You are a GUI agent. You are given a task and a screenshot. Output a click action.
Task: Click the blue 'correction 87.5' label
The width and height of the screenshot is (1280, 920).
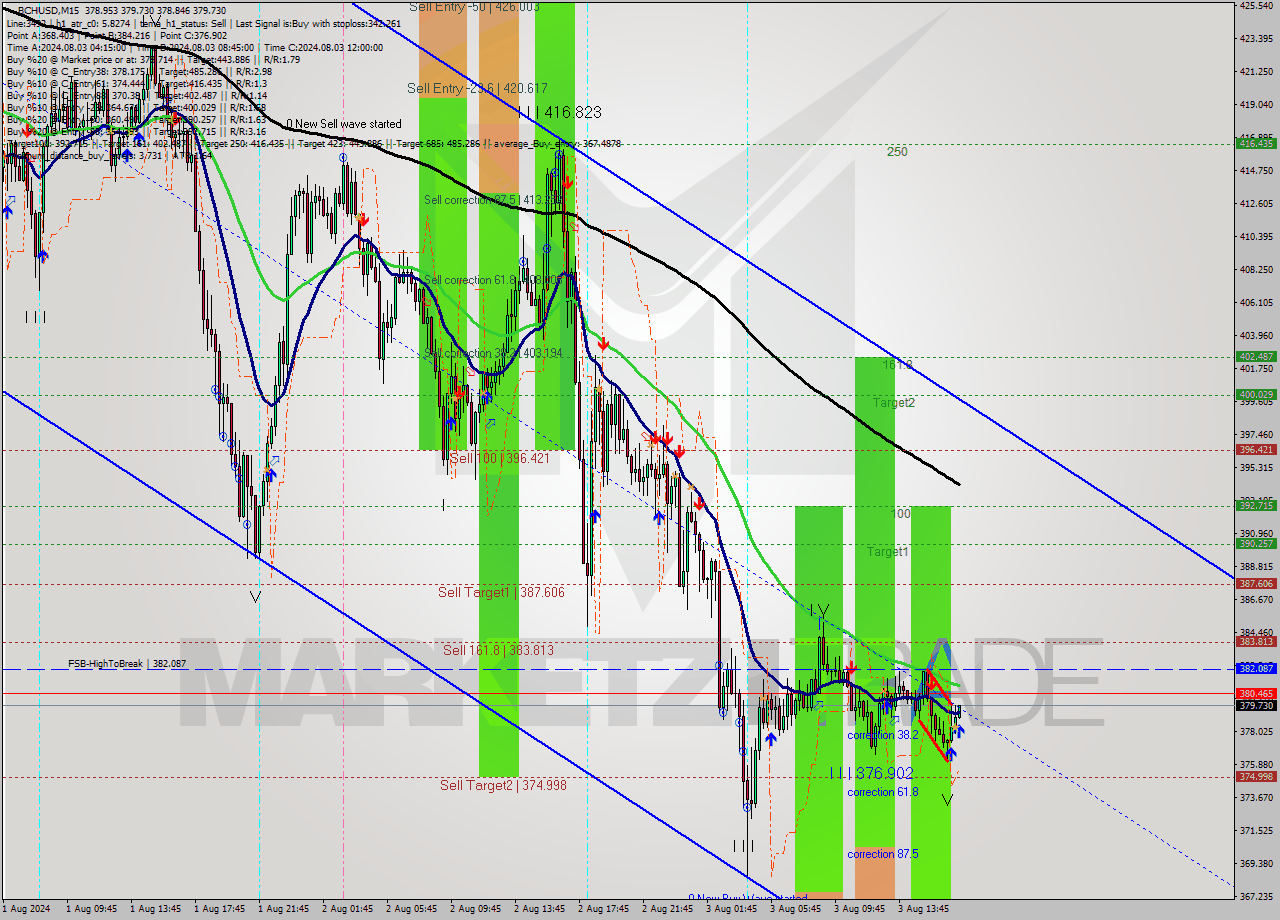click(x=883, y=854)
